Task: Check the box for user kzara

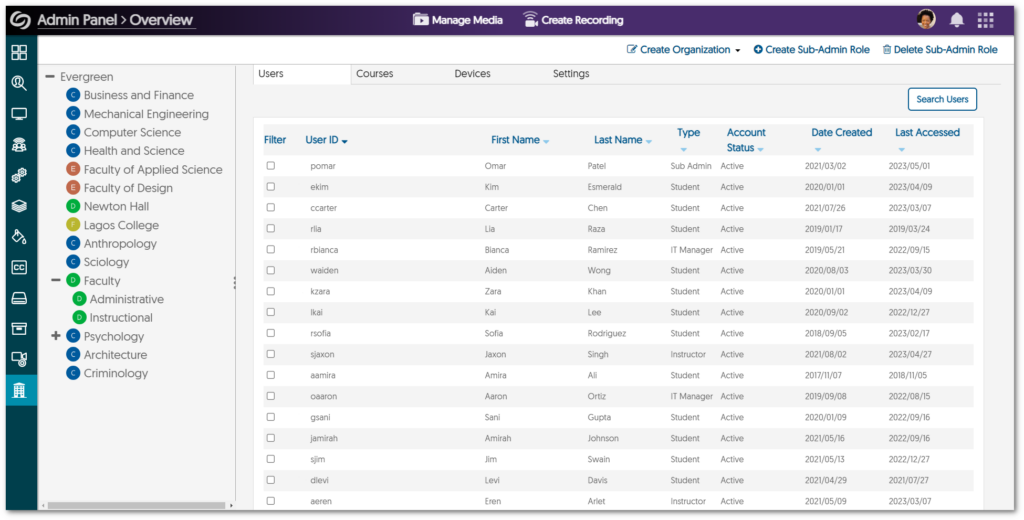Action: coord(271,291)
